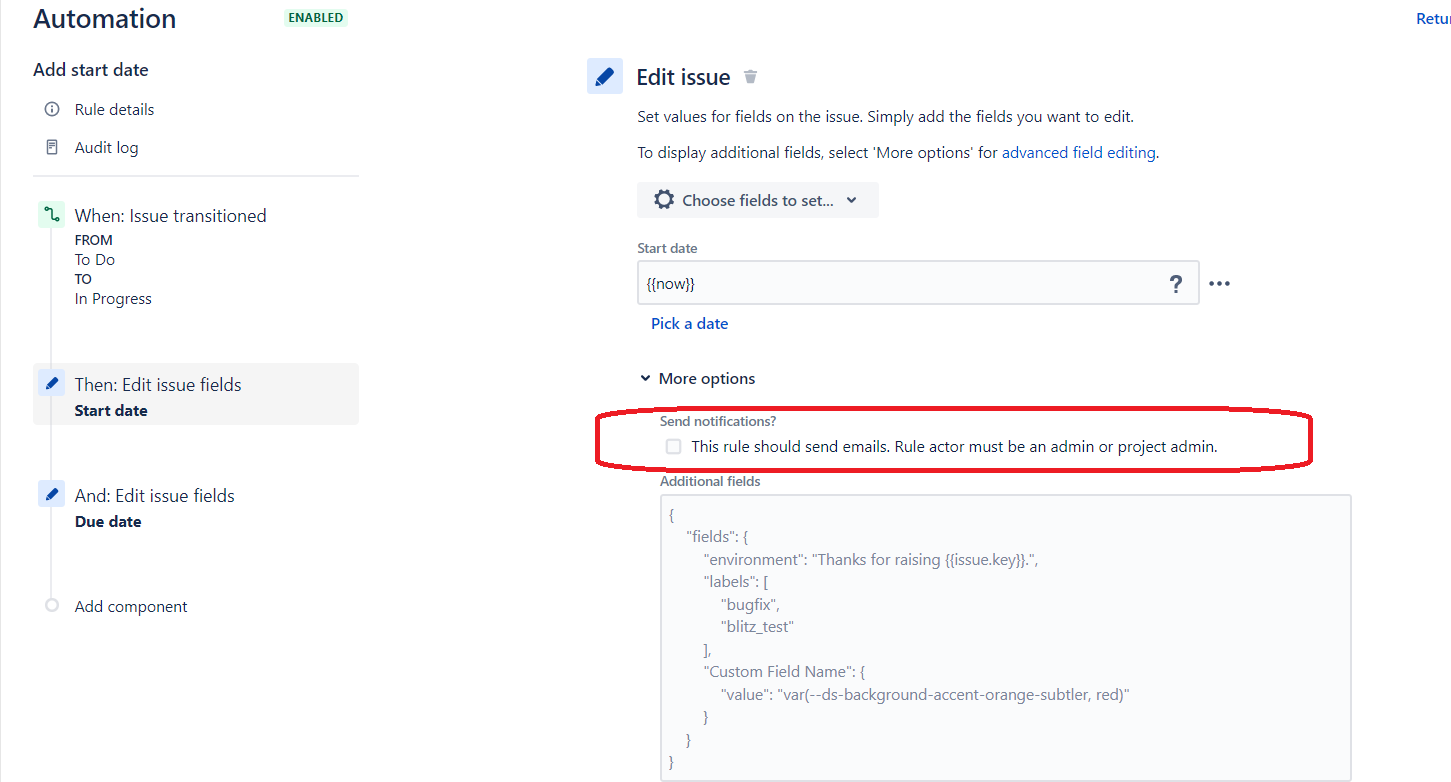The height and width of the screenshot is (782, 1451).
Task: Click inside the Start date value field
Action: 900,283
